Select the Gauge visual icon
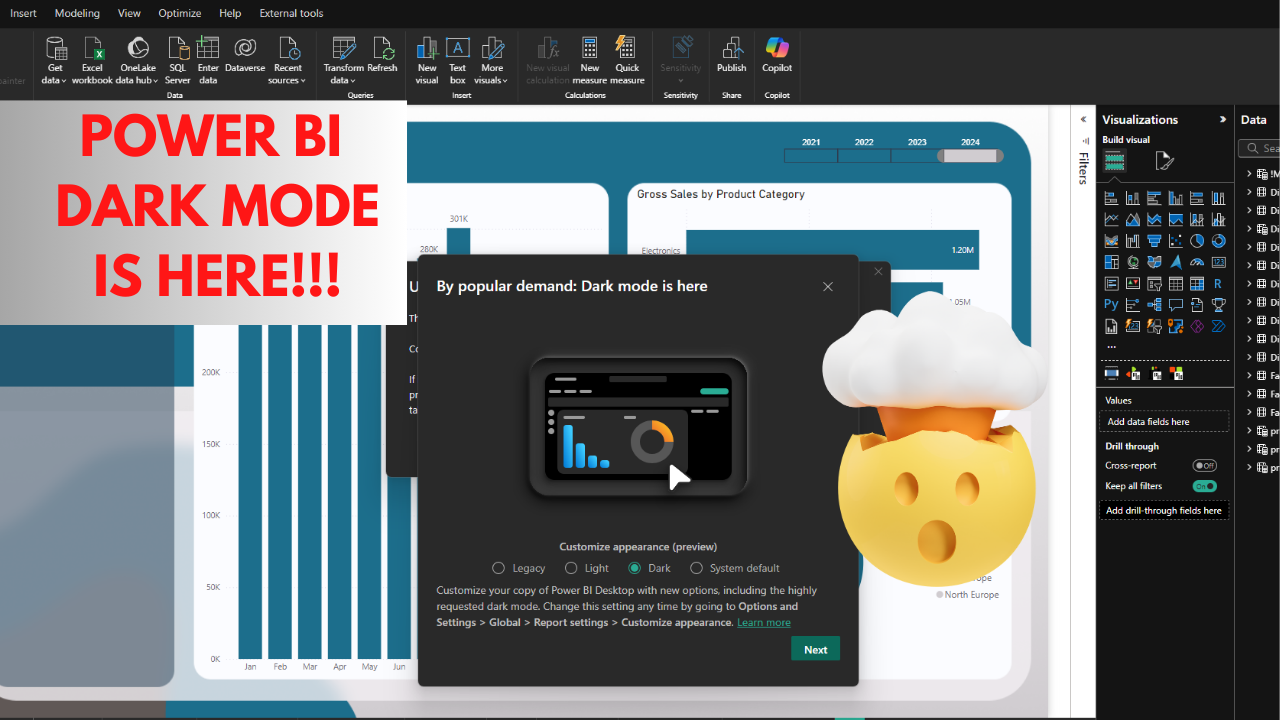The height and width of the screenshot is (720, 1280). [1197, 262]
